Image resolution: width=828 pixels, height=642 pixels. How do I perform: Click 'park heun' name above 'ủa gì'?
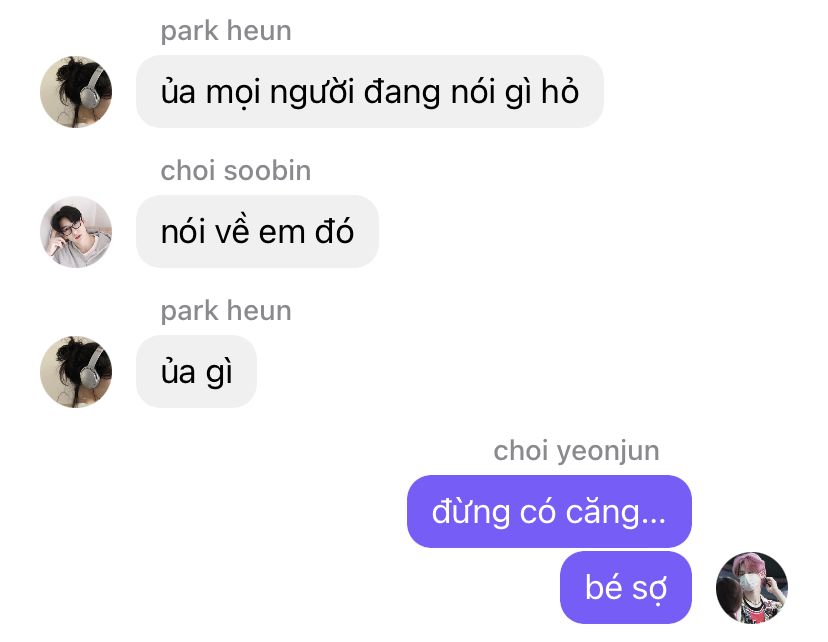click(x=226, y=311)
